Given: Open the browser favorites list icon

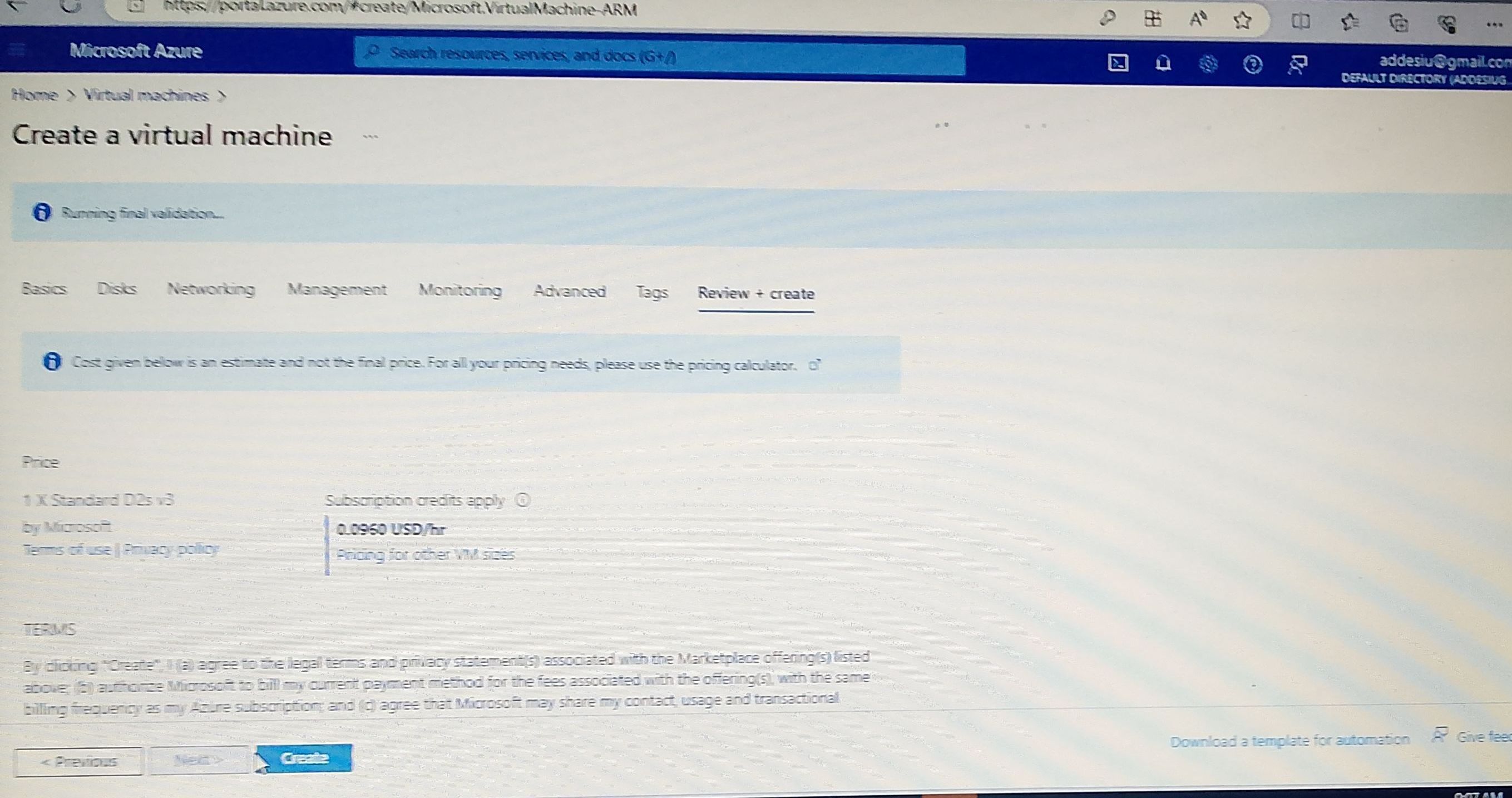Looking at the screenshot, I should point(1350,23).
